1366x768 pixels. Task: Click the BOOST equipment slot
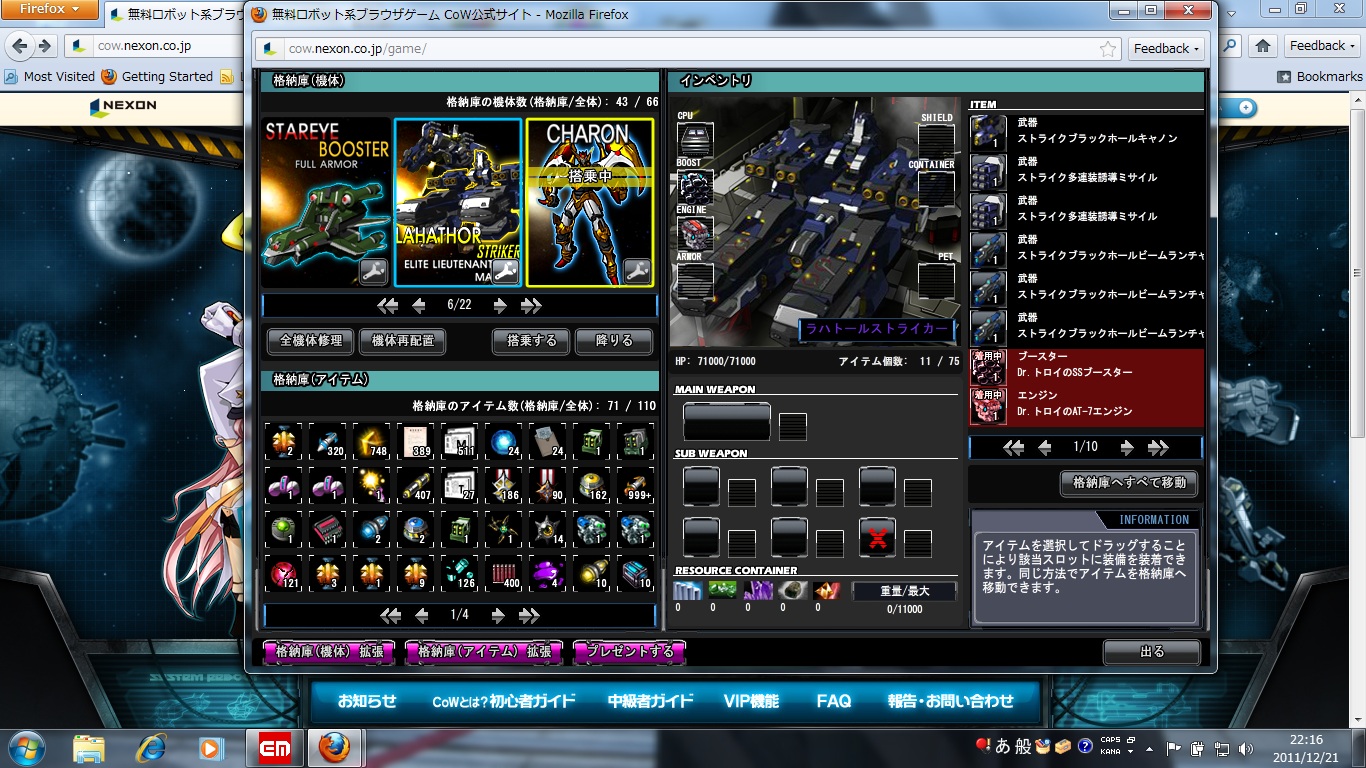[695, 186]
